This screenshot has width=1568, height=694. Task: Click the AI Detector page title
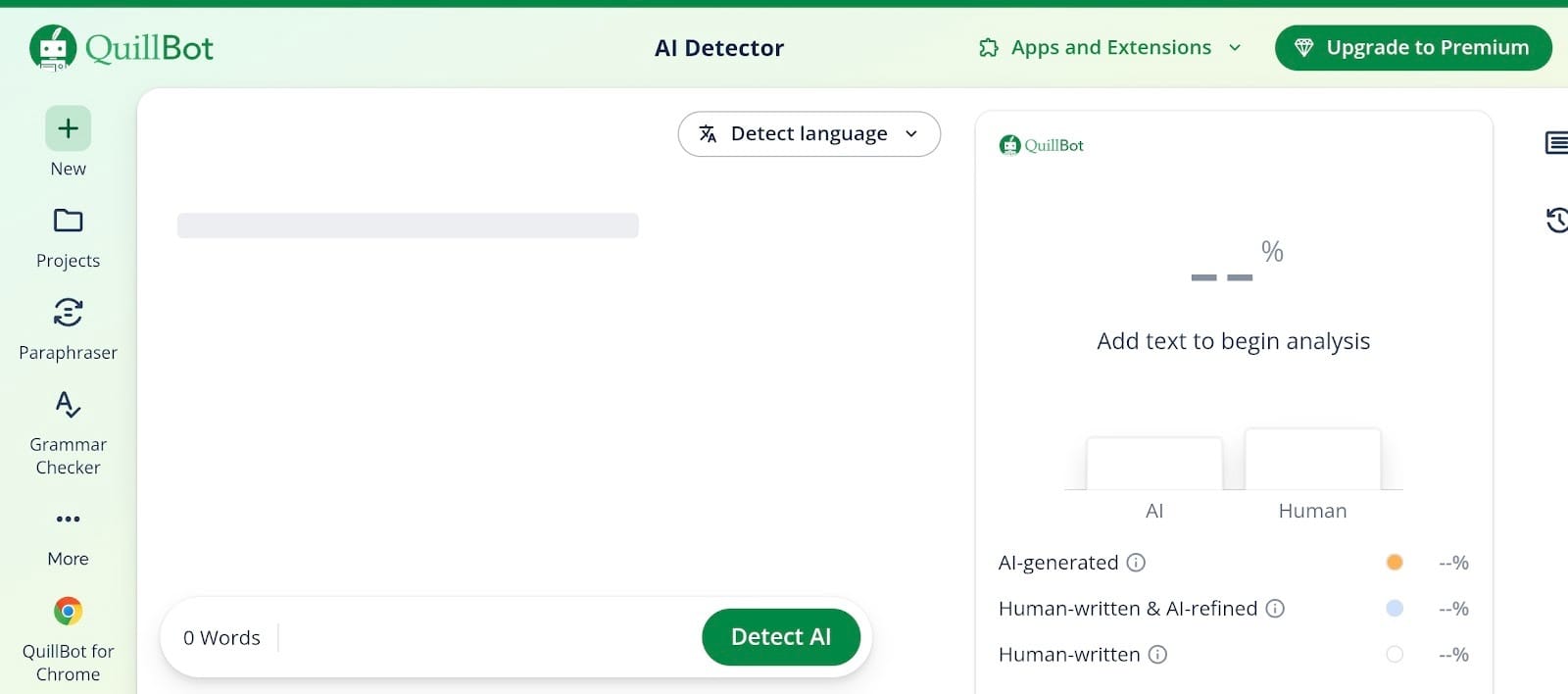[x=719, y=48]
